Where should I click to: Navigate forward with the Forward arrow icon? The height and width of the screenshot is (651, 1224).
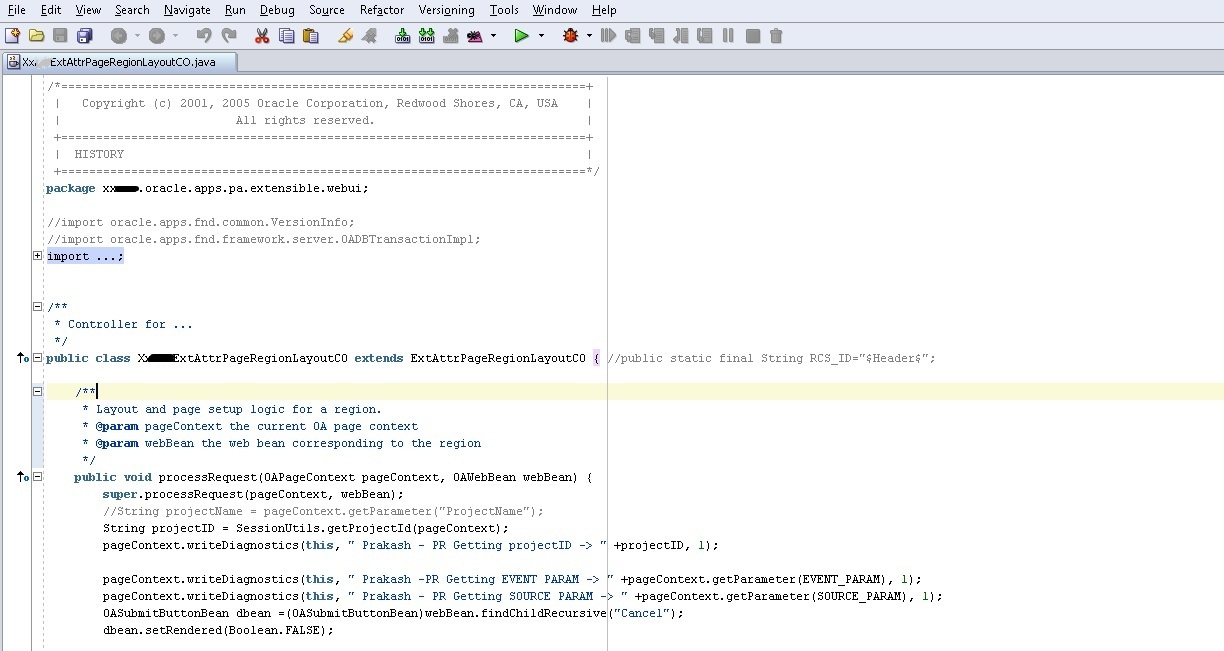156,36
